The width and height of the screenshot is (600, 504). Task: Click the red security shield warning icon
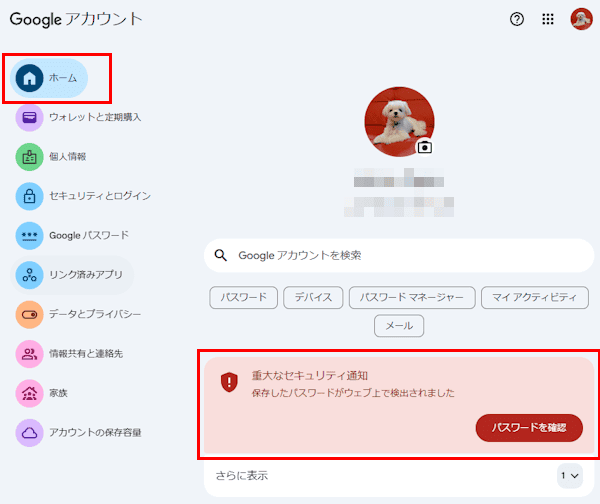point(229,382)
